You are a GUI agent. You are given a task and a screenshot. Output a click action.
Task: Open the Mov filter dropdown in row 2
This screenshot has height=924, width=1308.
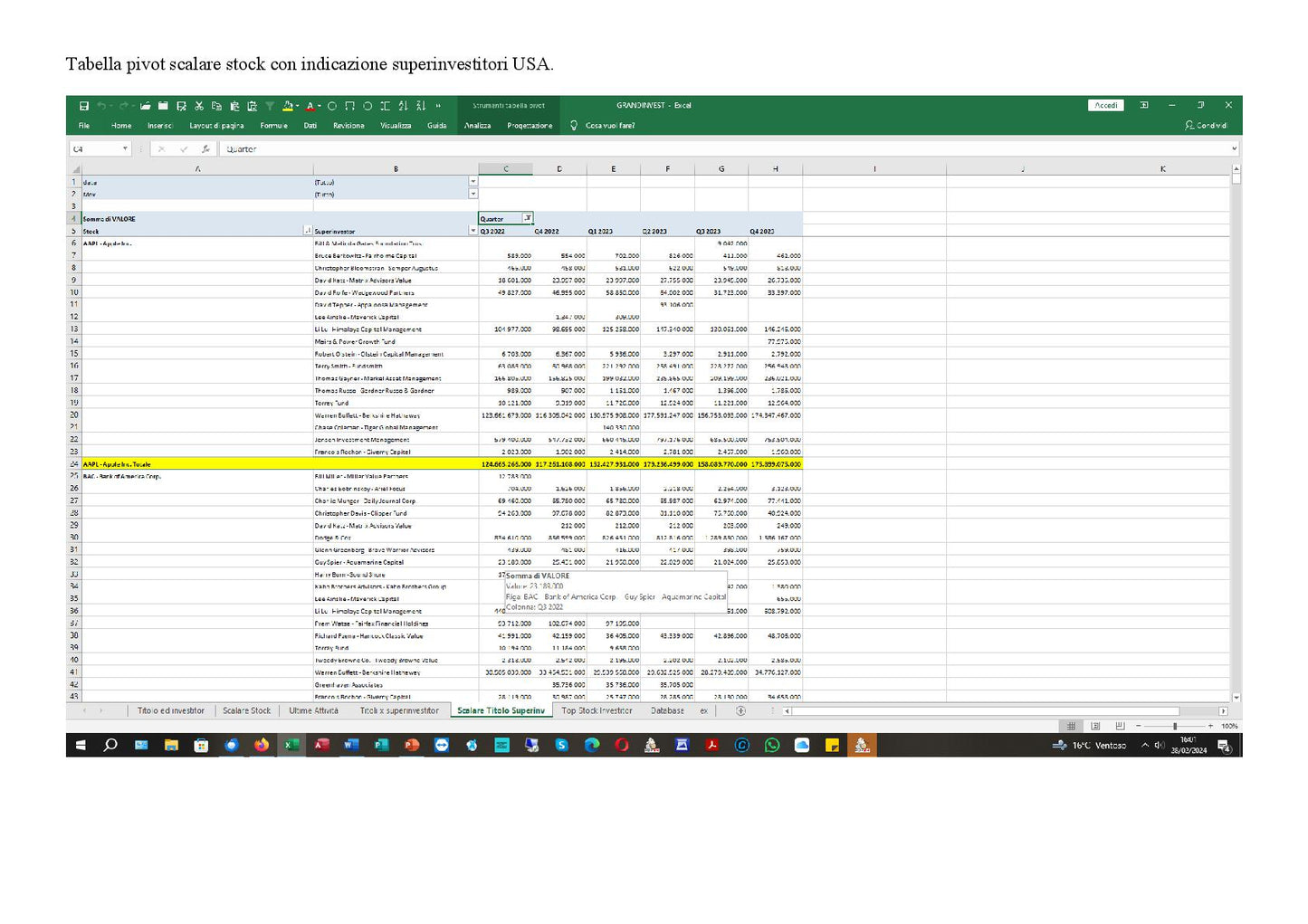[473, 194]
